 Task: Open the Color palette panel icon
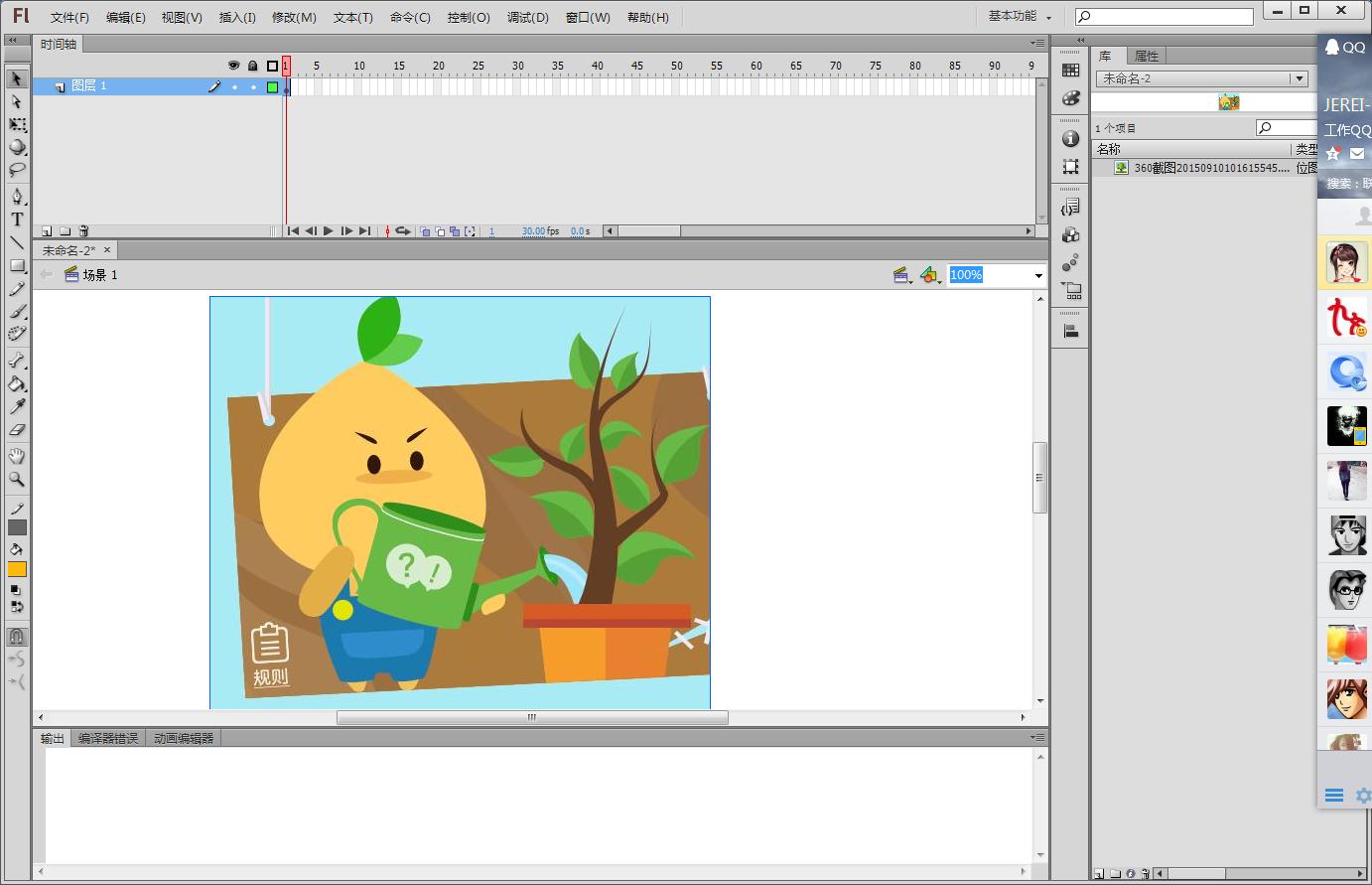coord(1070,97)
